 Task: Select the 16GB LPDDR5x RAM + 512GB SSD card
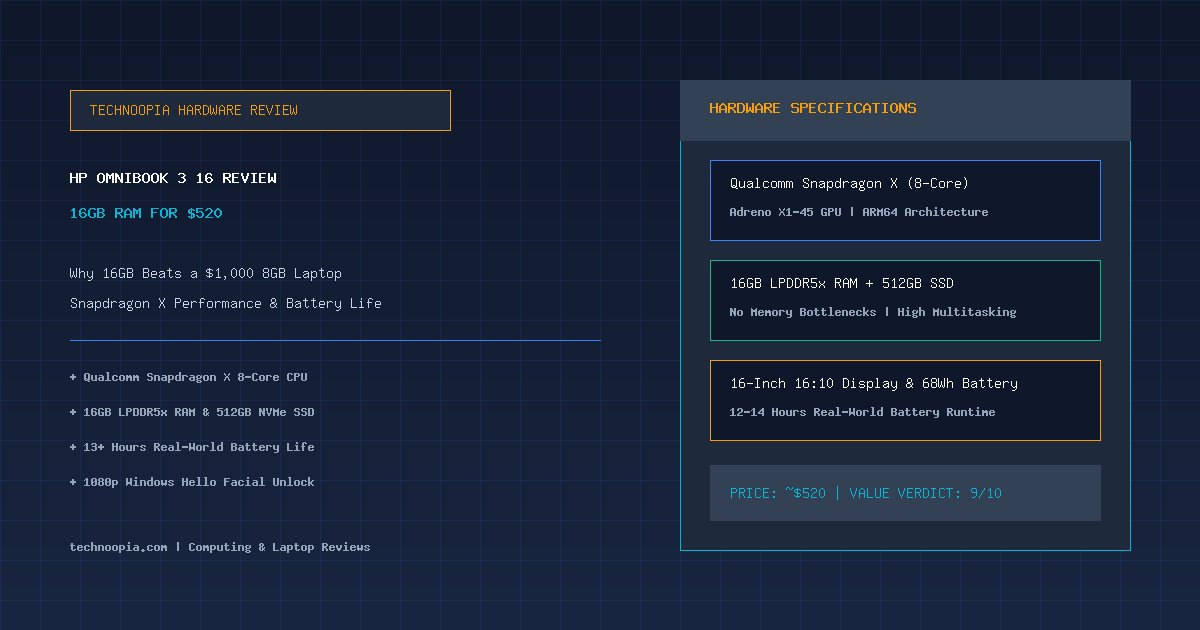(905, 300)
